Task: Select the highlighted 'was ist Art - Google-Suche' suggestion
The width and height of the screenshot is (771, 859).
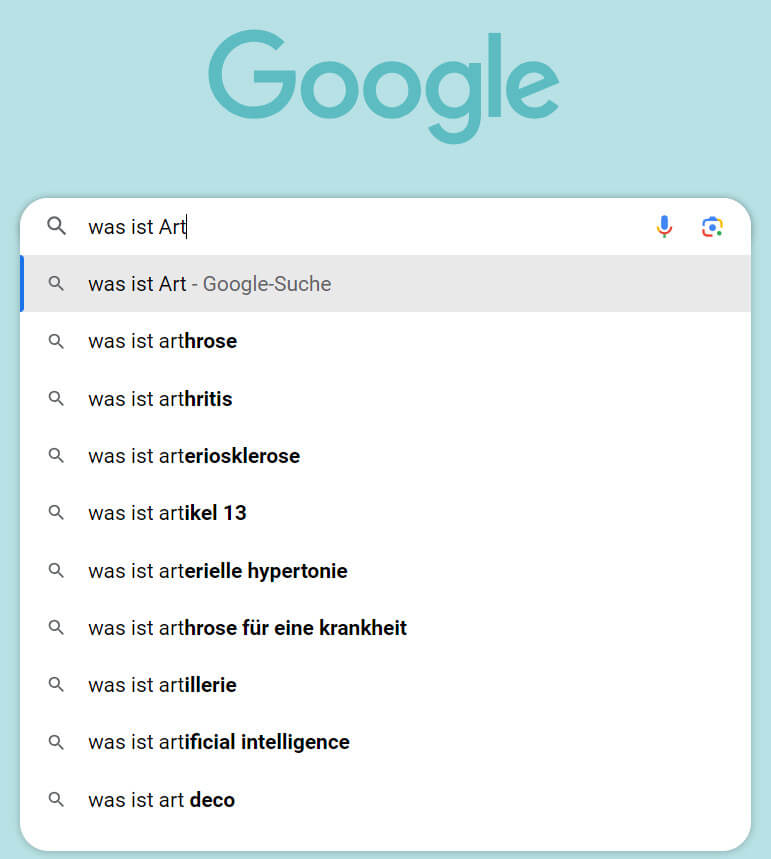Action: 209,284
